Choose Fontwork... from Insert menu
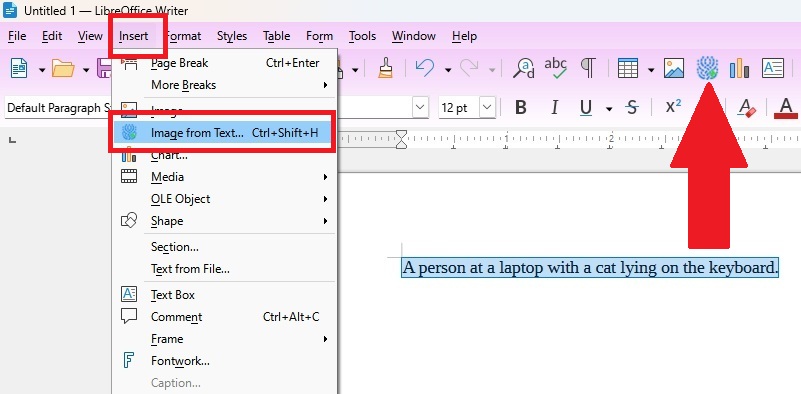Viewport: 801px width, 394px height. (x=225, y=361)
